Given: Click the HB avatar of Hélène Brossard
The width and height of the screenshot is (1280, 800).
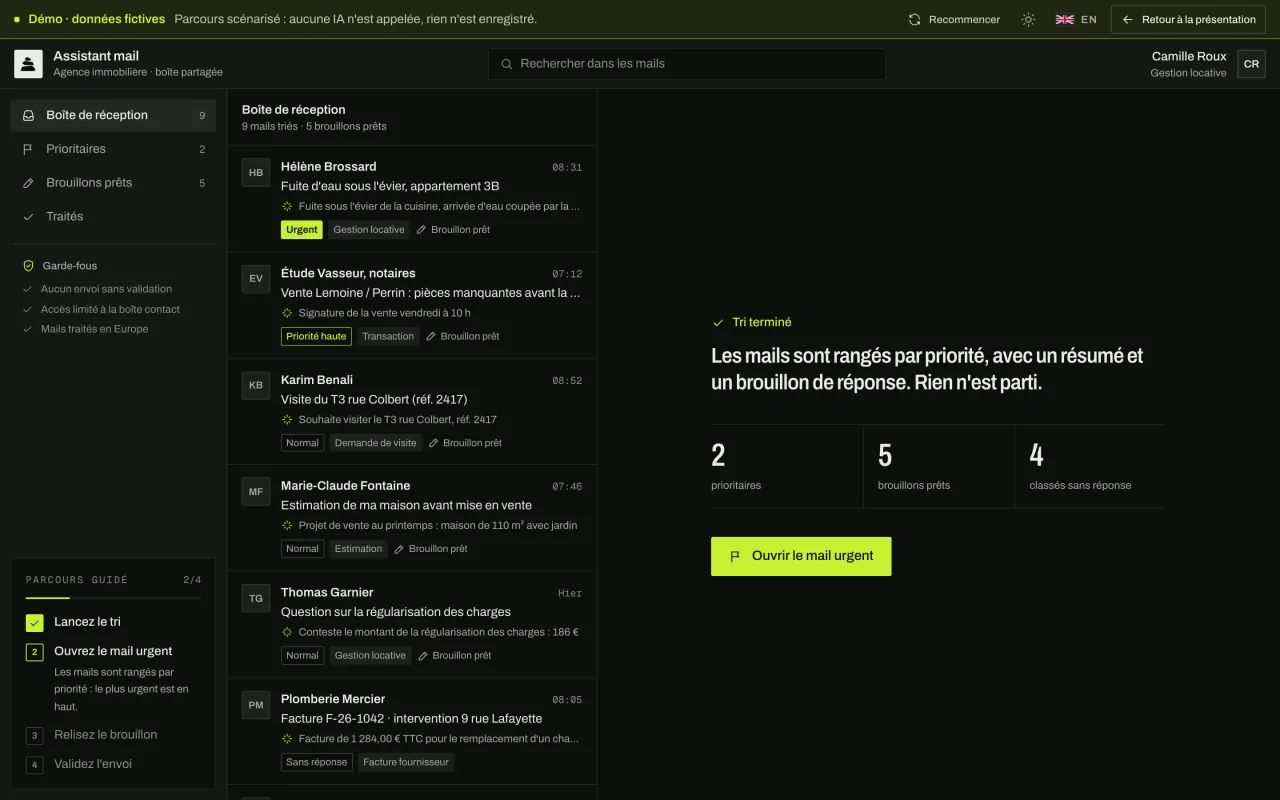Looking at the screenshot, I should point(256,172).
